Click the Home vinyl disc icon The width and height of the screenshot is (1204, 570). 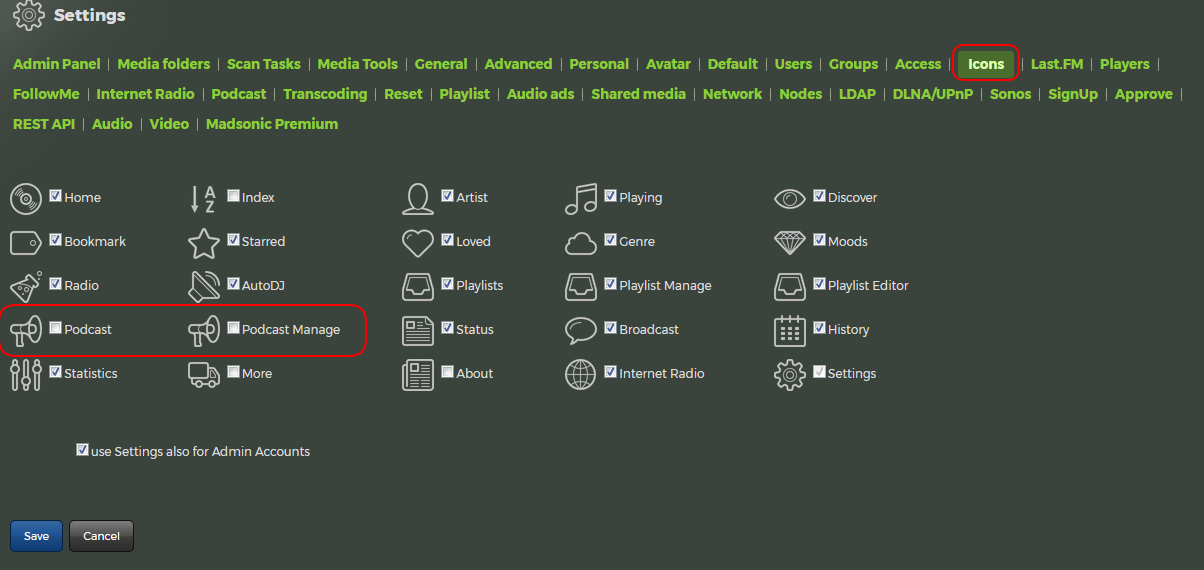(x=26, y=198)
